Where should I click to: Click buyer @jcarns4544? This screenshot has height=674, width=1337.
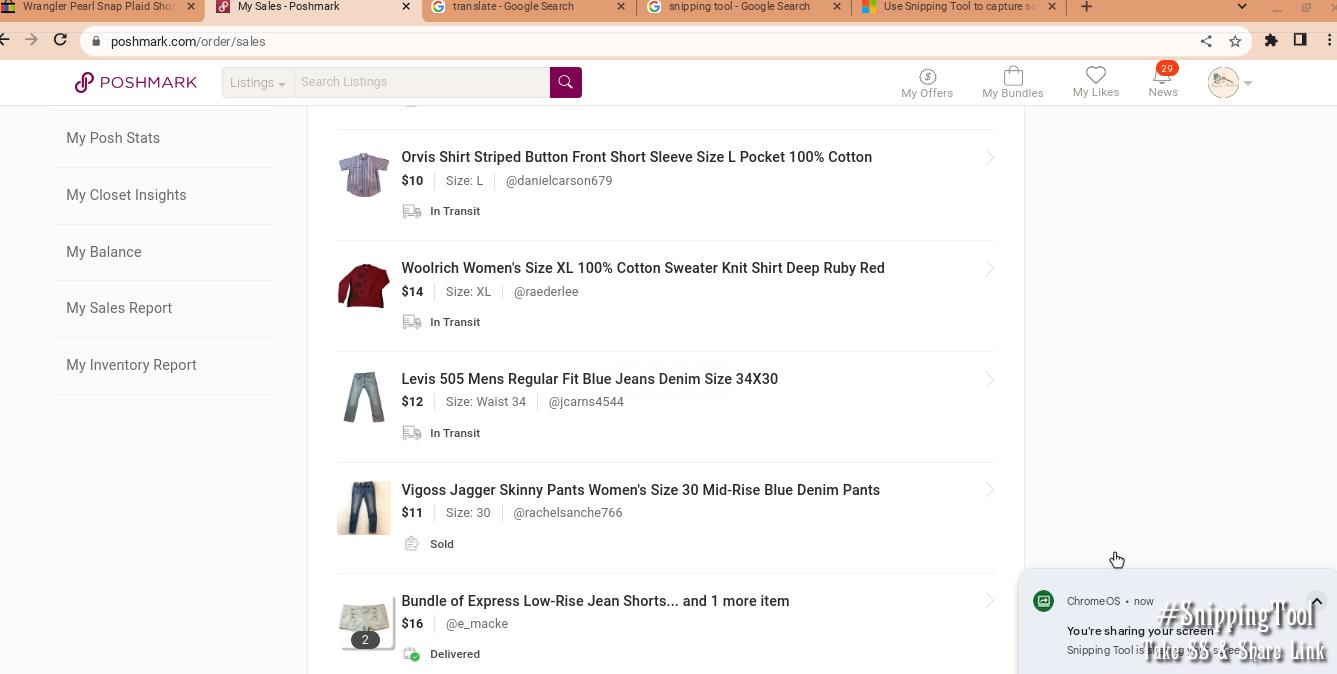(586, 402)
